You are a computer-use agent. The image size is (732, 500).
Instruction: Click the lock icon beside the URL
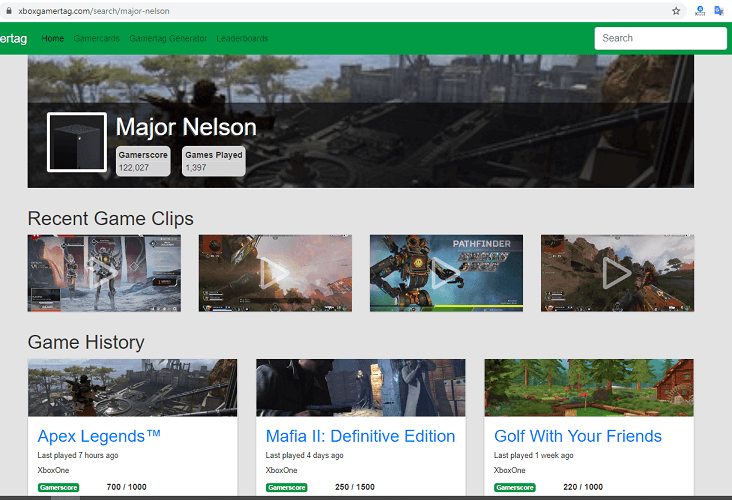point(9,11)
